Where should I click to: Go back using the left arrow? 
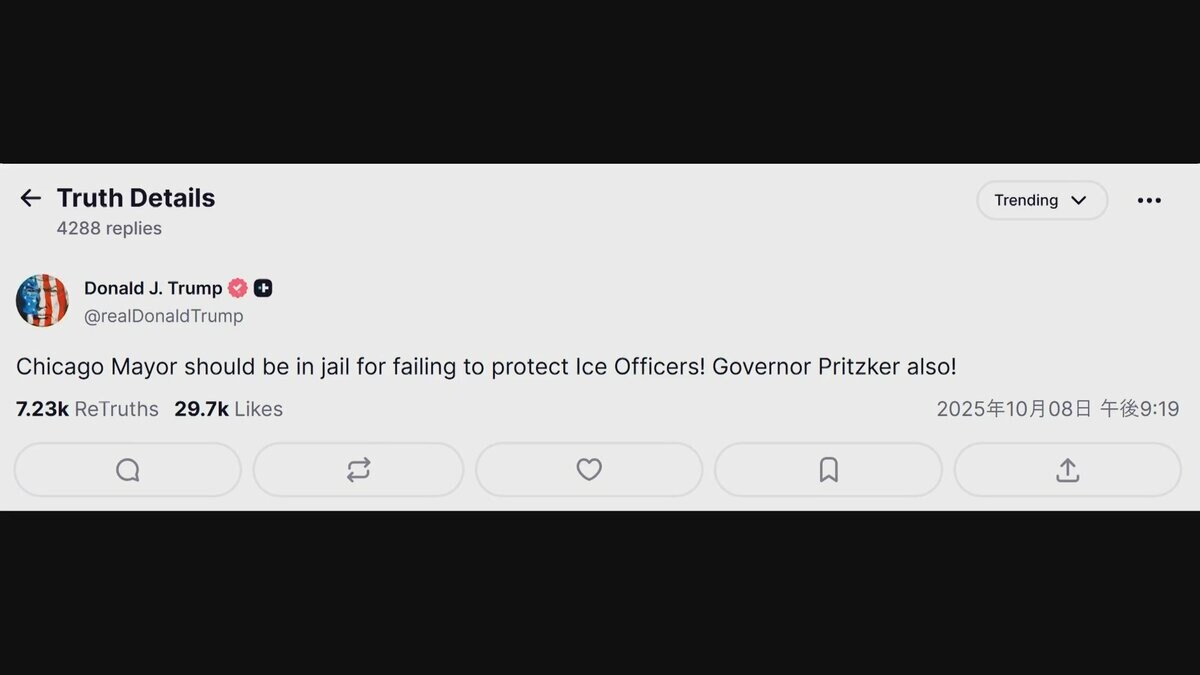point(30,197)
